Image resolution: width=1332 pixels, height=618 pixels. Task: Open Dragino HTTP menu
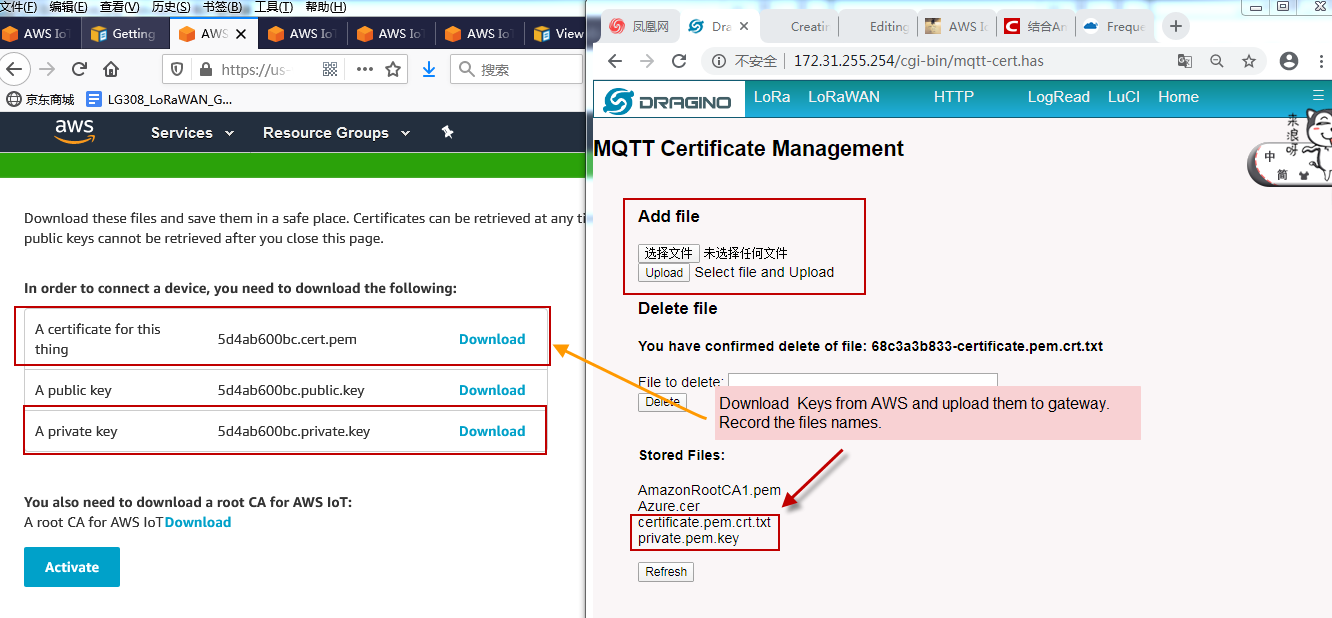coord(954,97)
